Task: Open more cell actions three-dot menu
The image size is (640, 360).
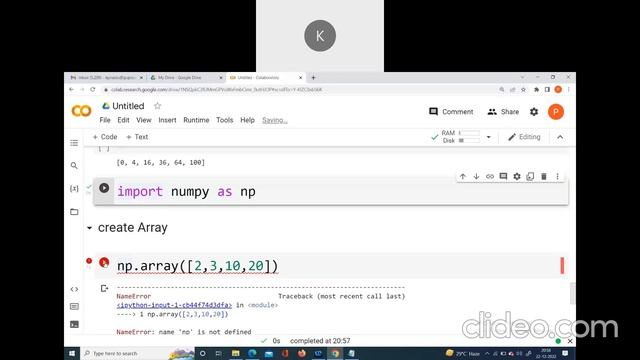Action: [x=557, y=176]
